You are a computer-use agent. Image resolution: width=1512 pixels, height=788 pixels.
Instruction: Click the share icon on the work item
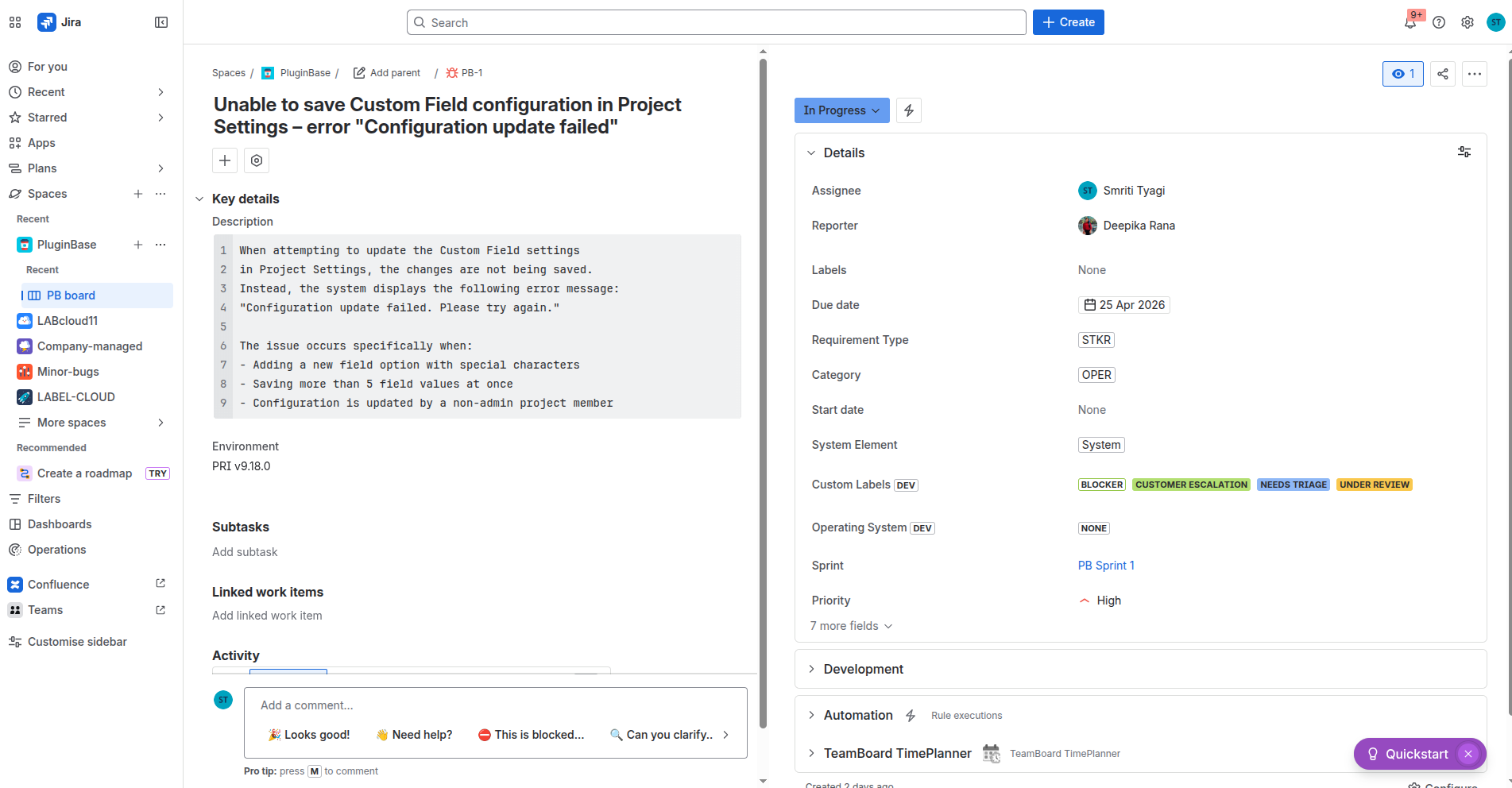[x=1443, y=74]
